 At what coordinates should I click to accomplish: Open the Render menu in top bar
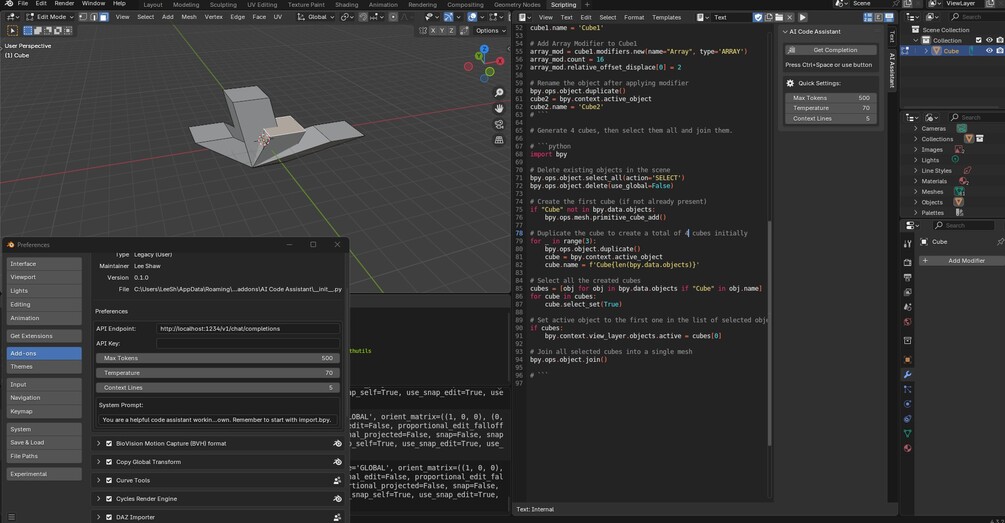[64, 4]
